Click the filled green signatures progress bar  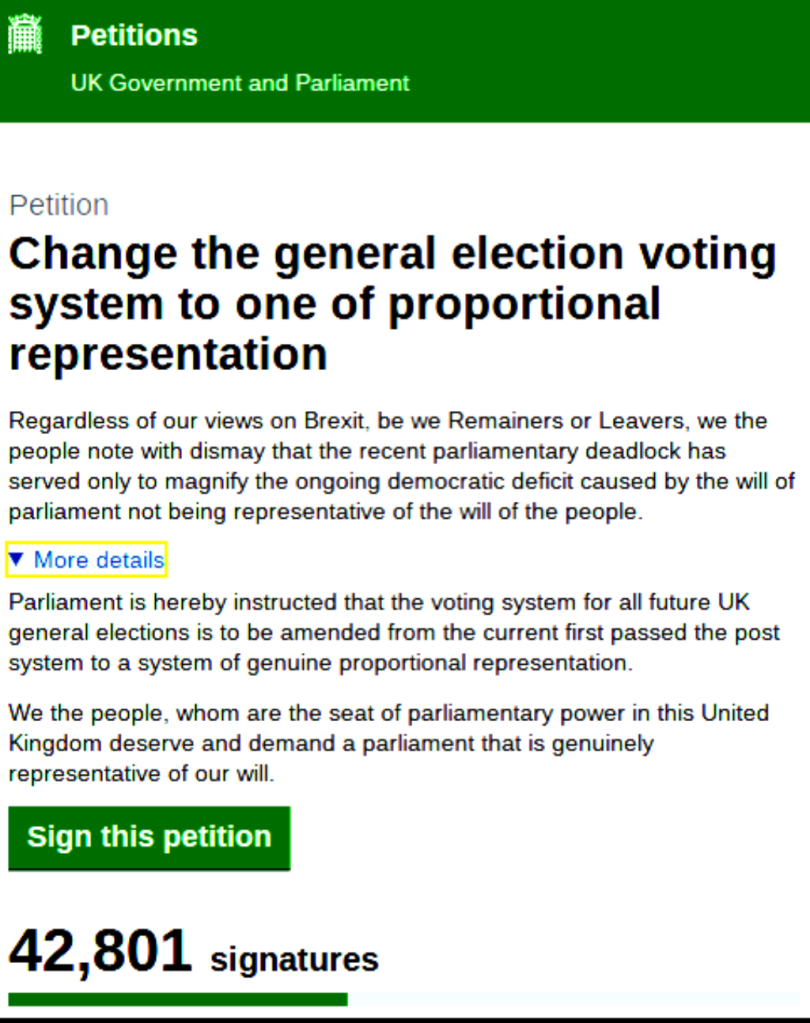(x=178, y=998)
